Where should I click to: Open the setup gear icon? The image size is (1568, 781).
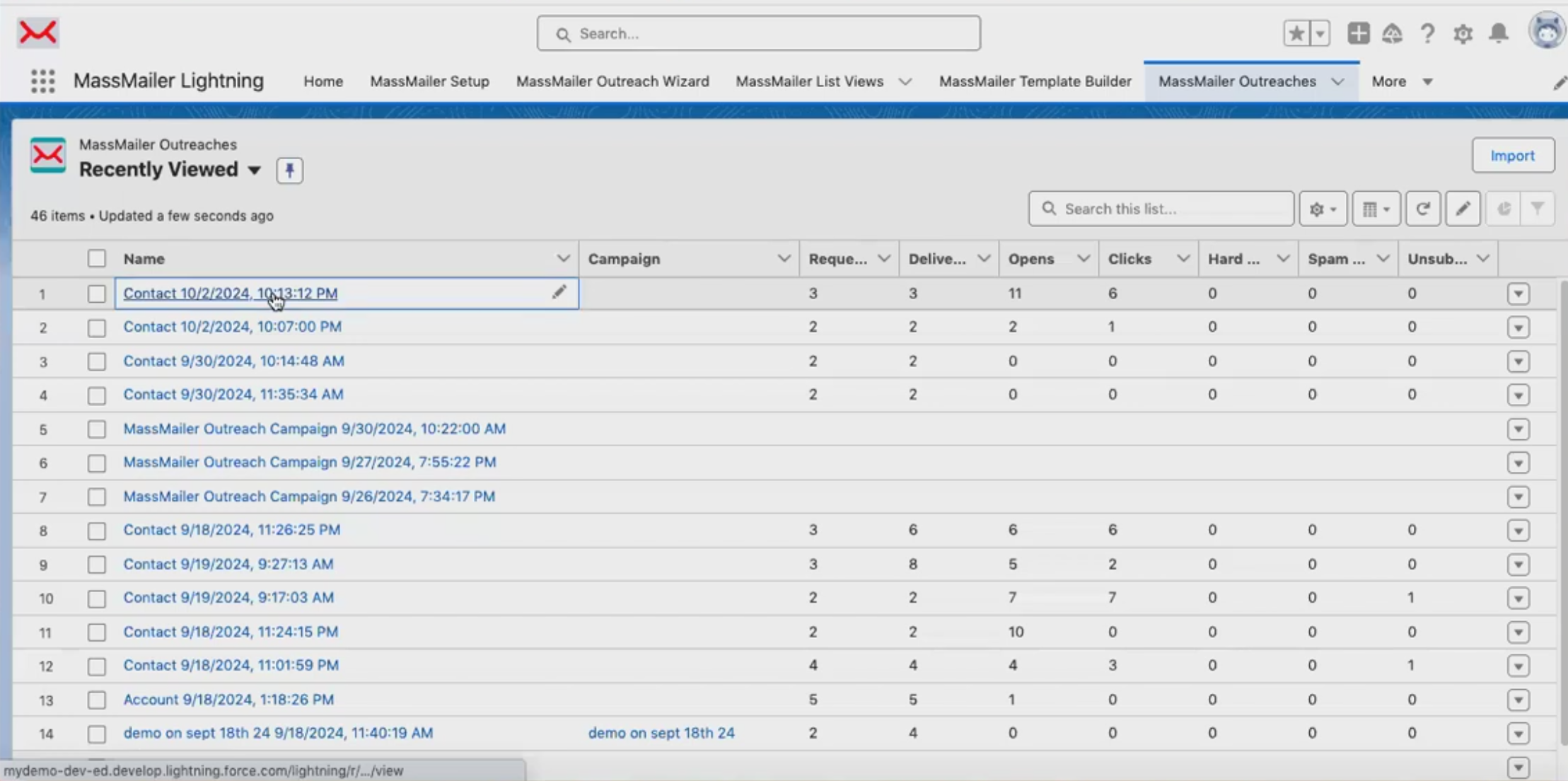[1463, 33]
